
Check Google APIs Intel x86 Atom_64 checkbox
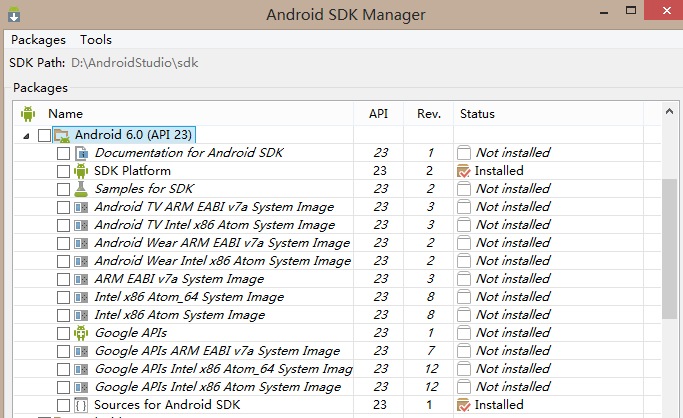(x=63, y=369)
